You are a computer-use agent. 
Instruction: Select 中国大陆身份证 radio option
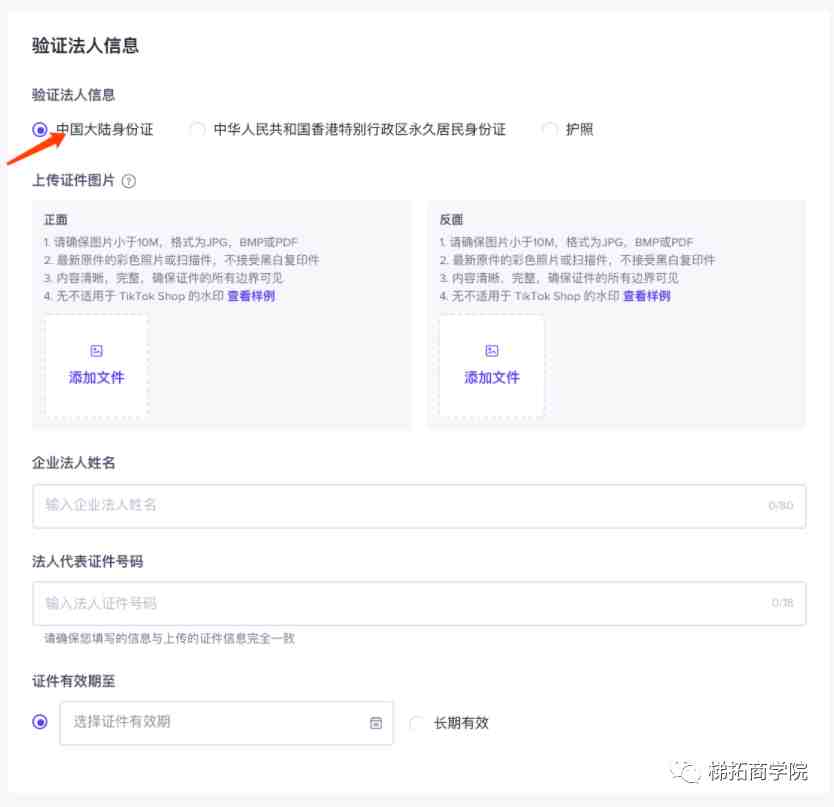coord(40,129)
